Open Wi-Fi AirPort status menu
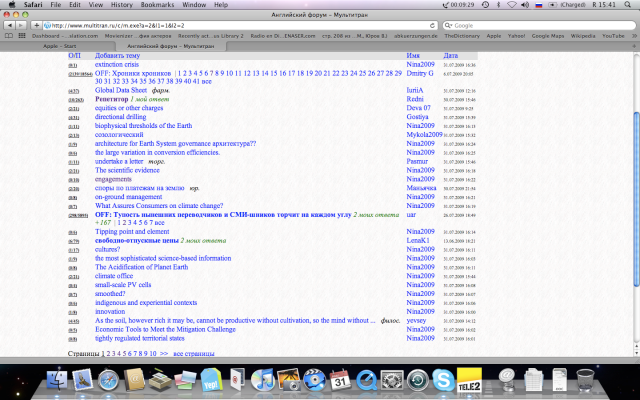The height and width of the screenshot is (400, 640). point(511,4)
